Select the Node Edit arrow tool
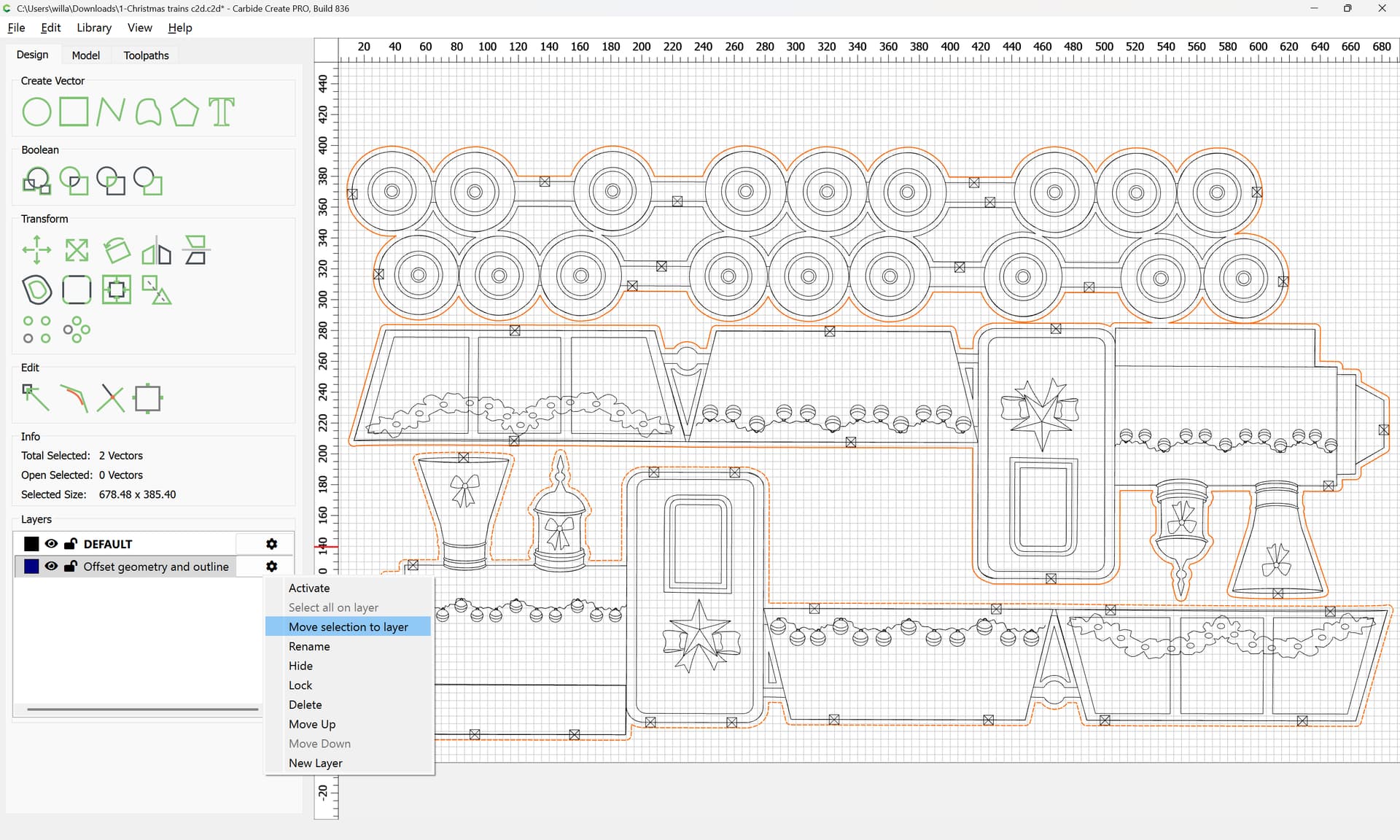The width and height of the screenshot is (1400, 840). (x=36, y=398)
